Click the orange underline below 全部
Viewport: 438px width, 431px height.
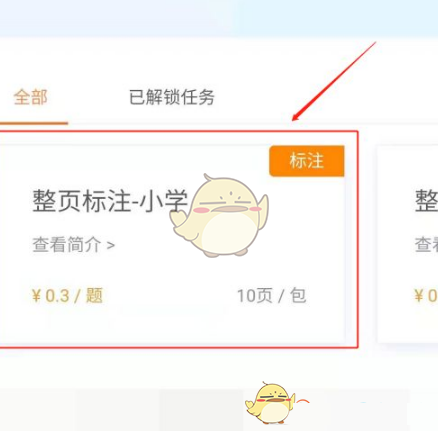(x=34, y=123)
